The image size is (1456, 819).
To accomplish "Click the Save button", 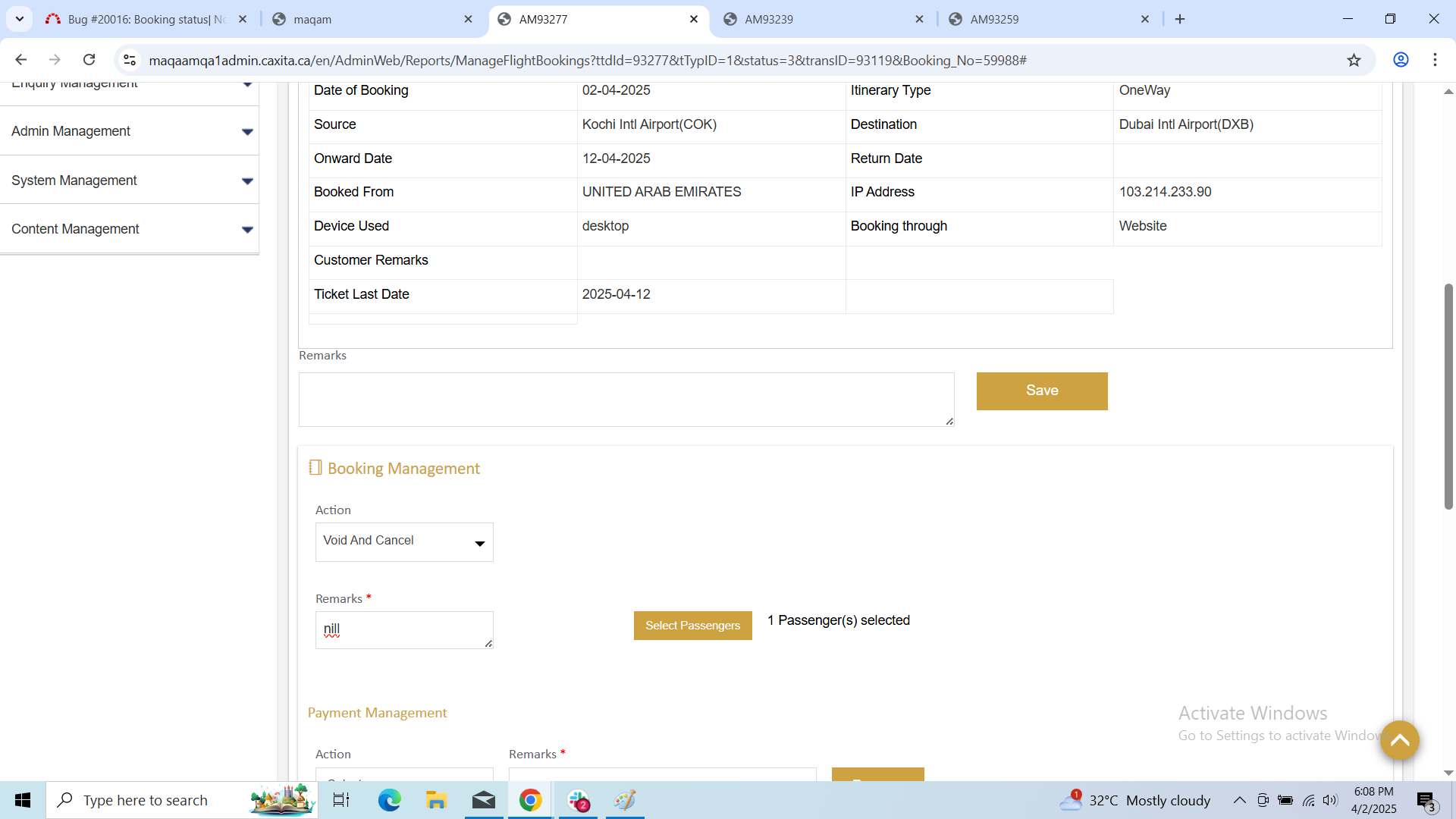I will [1041, 391].
